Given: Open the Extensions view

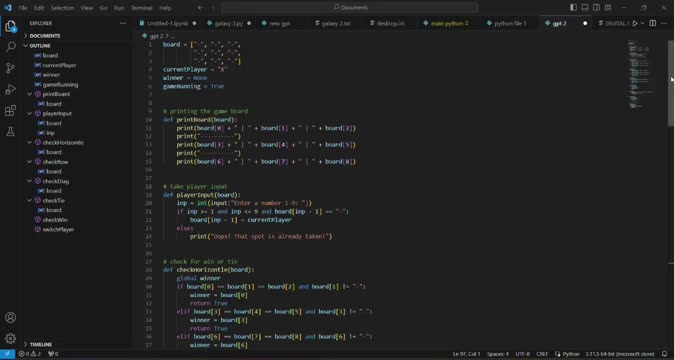Looking at the screenshot, I should tap(10, 110).
